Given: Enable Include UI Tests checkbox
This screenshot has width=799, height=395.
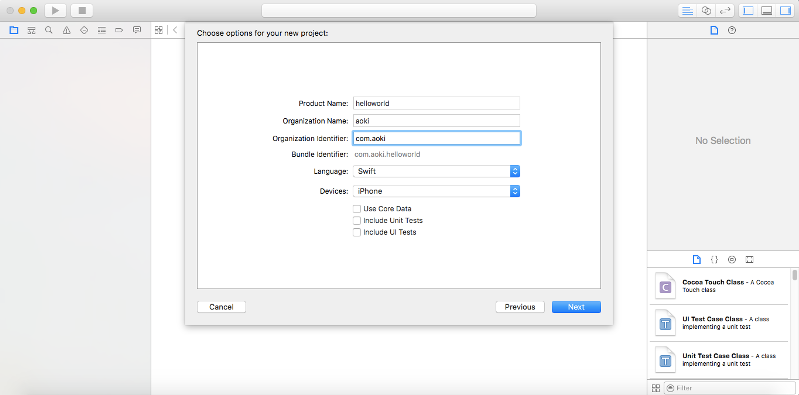Looking at the screenshot, I should (x=357, y=232).
